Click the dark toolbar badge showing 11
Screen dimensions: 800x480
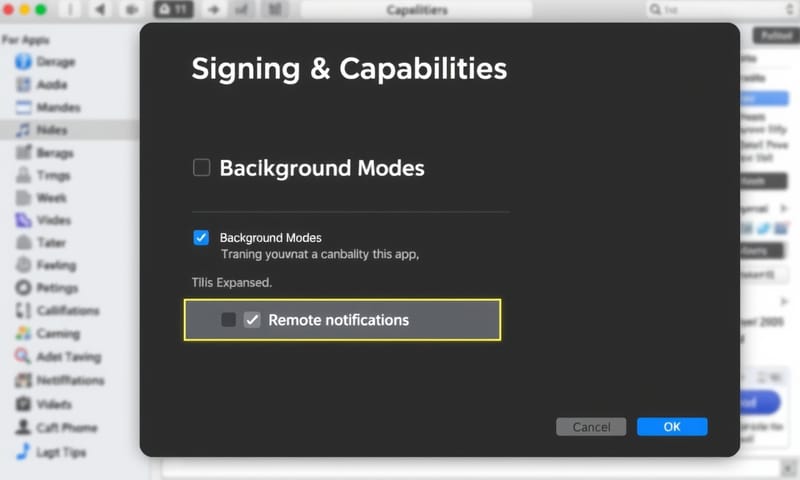coord(173,9)
